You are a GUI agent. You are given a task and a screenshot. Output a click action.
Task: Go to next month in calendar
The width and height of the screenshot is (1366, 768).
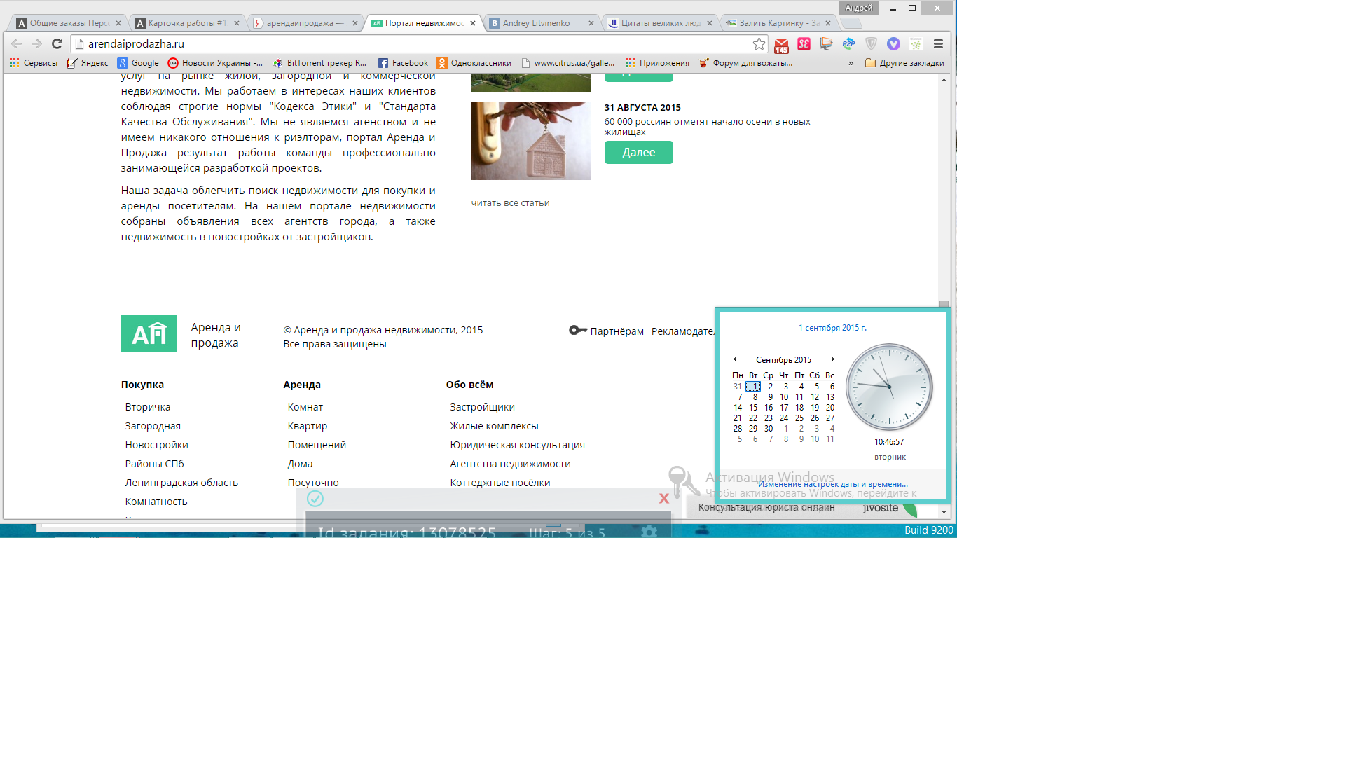(833, 359)
